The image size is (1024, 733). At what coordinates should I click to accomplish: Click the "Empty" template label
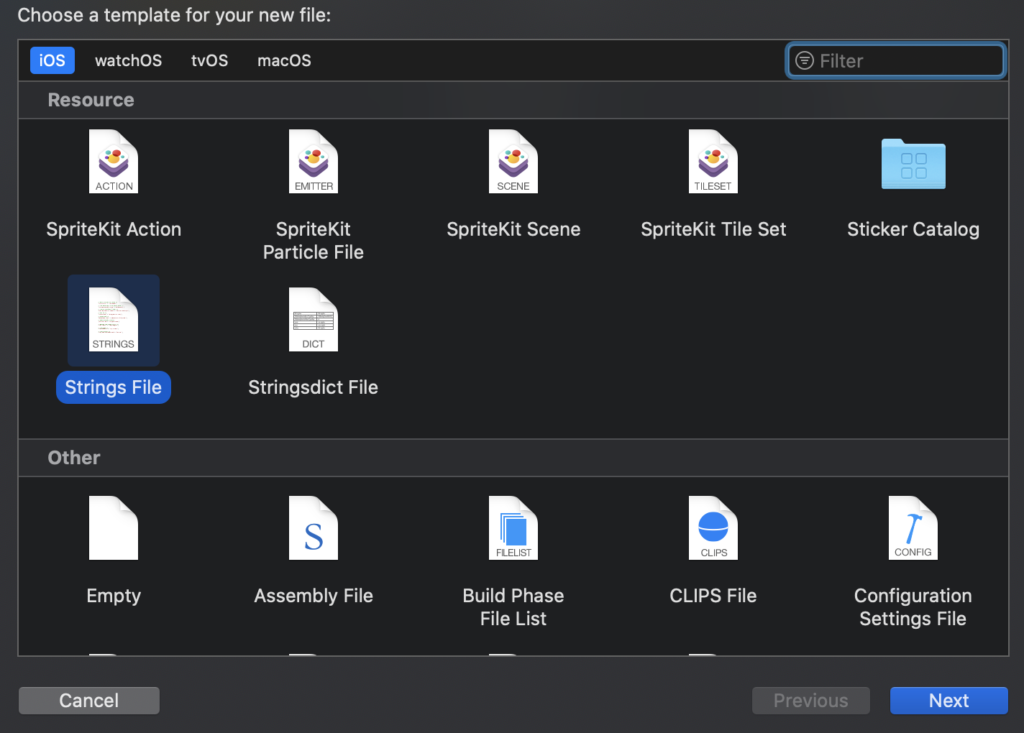114,596
